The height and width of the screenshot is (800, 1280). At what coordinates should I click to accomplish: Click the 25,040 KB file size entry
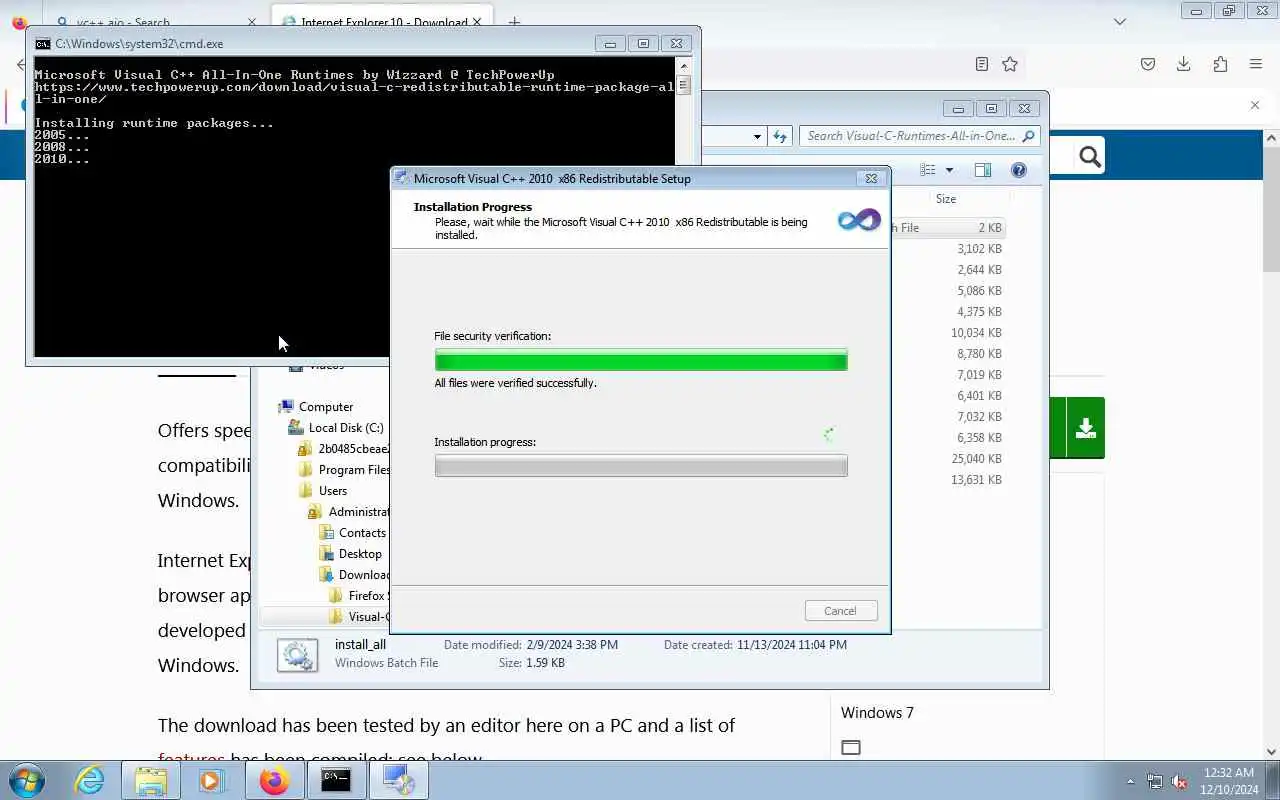pos(976,459)
